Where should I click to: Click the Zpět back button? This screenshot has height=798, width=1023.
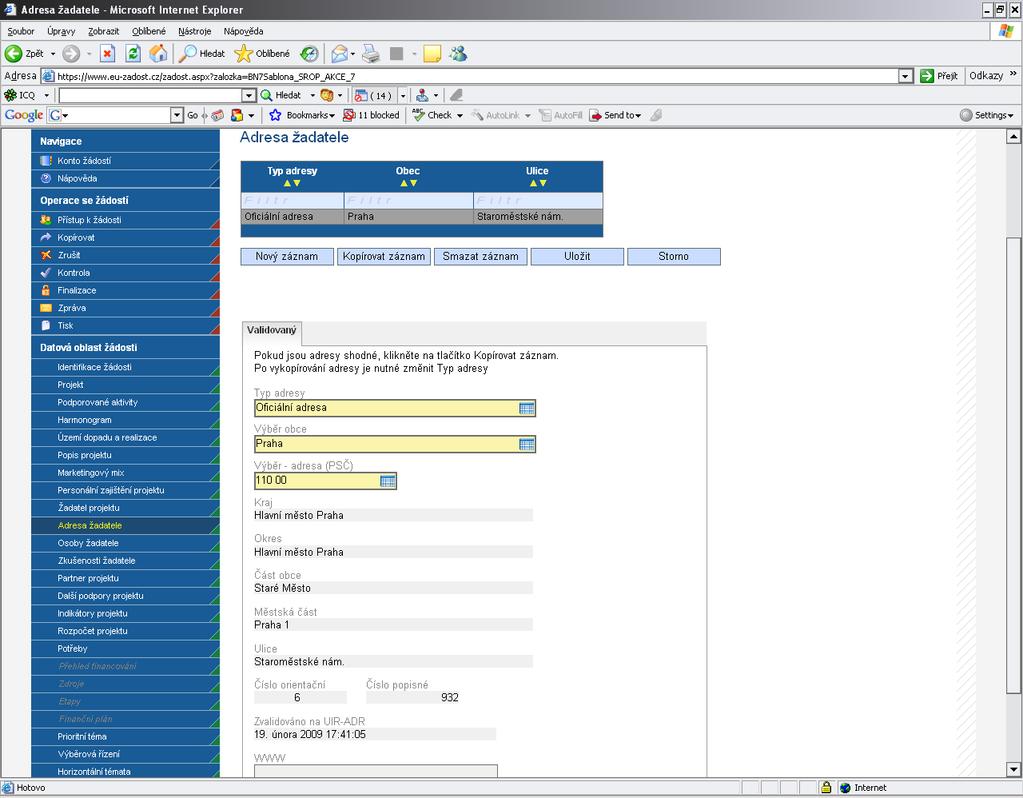pos(24,54)
